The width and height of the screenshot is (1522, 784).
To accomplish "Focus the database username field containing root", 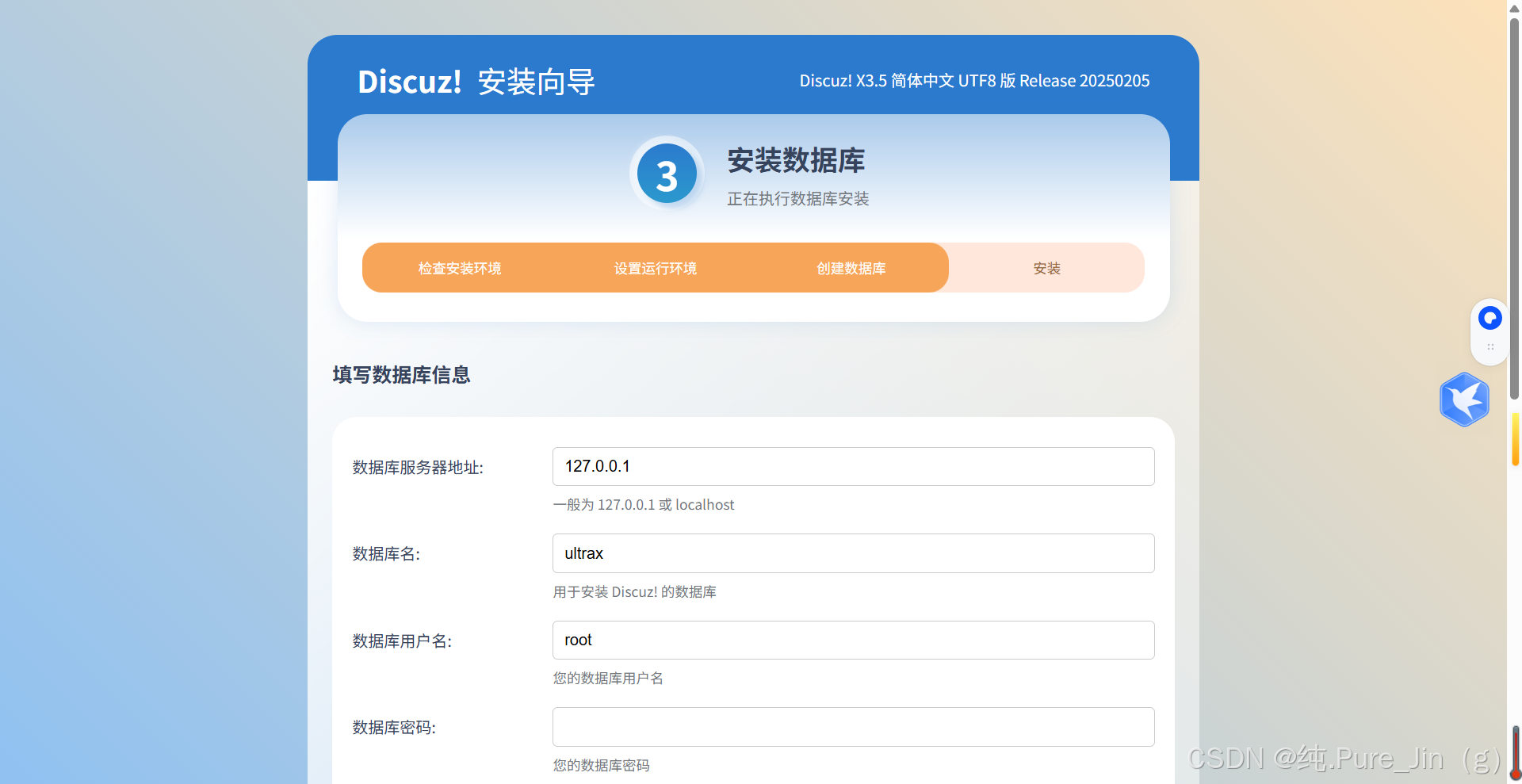I will point(853,640).
